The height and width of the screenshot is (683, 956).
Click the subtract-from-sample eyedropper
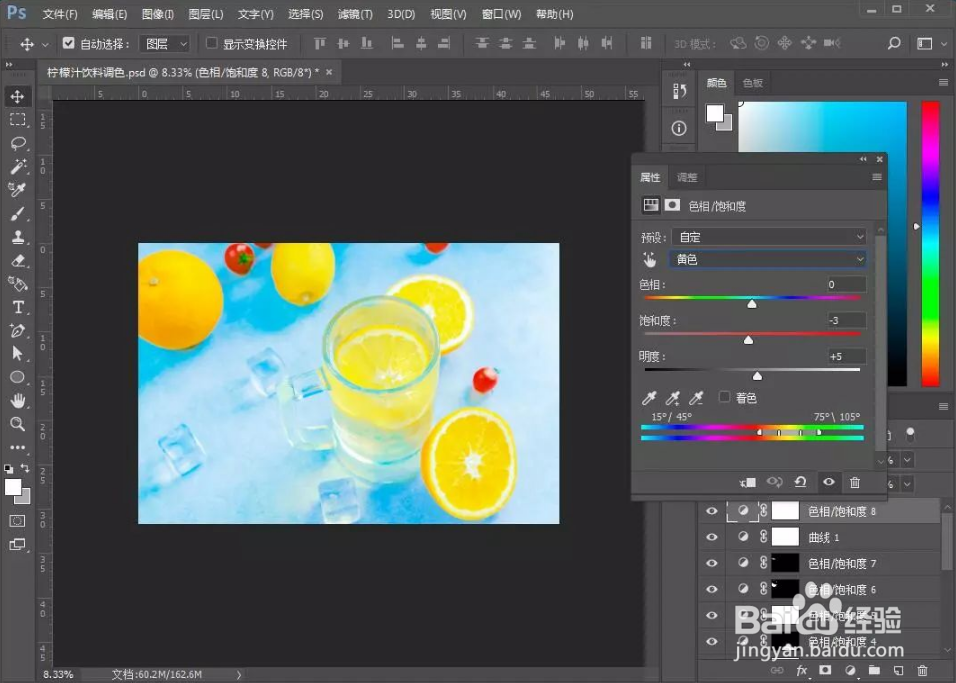pos(696,398)
